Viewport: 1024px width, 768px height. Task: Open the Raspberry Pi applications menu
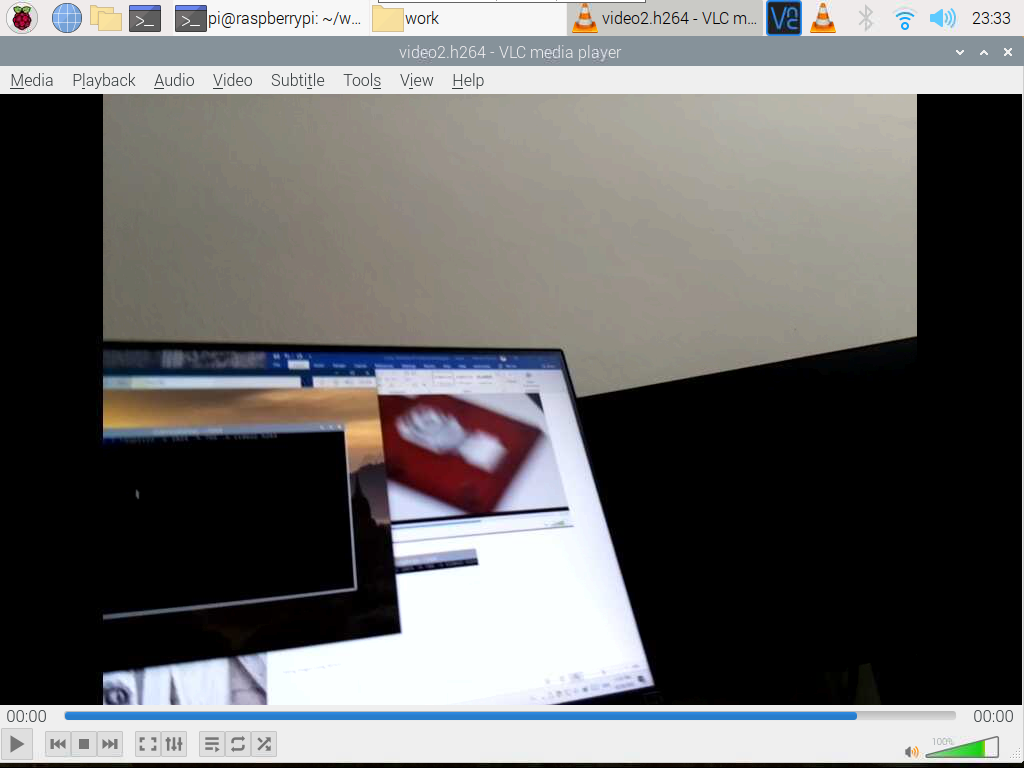pyautogui.click(x=22, y=18)
